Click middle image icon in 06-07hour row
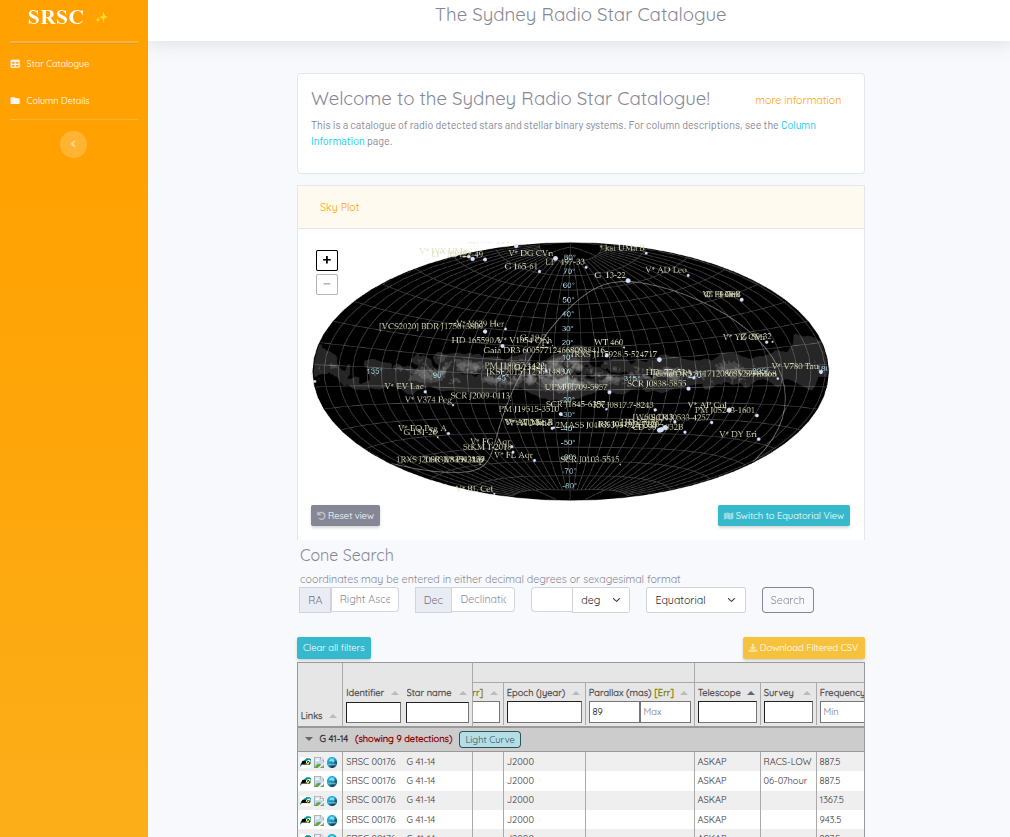Image resolution: width=1010 pixels, height=837 pixels. (319, 782)
